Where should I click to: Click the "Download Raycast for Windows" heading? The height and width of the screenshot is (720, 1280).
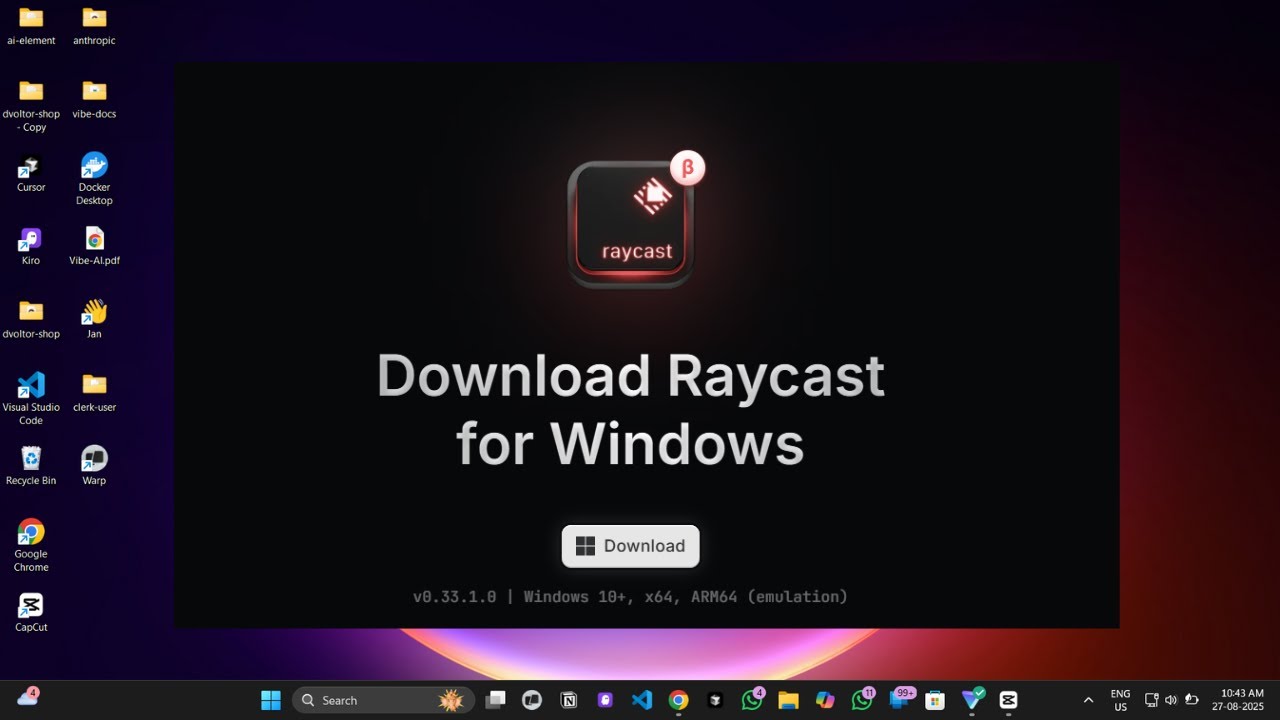630,409
